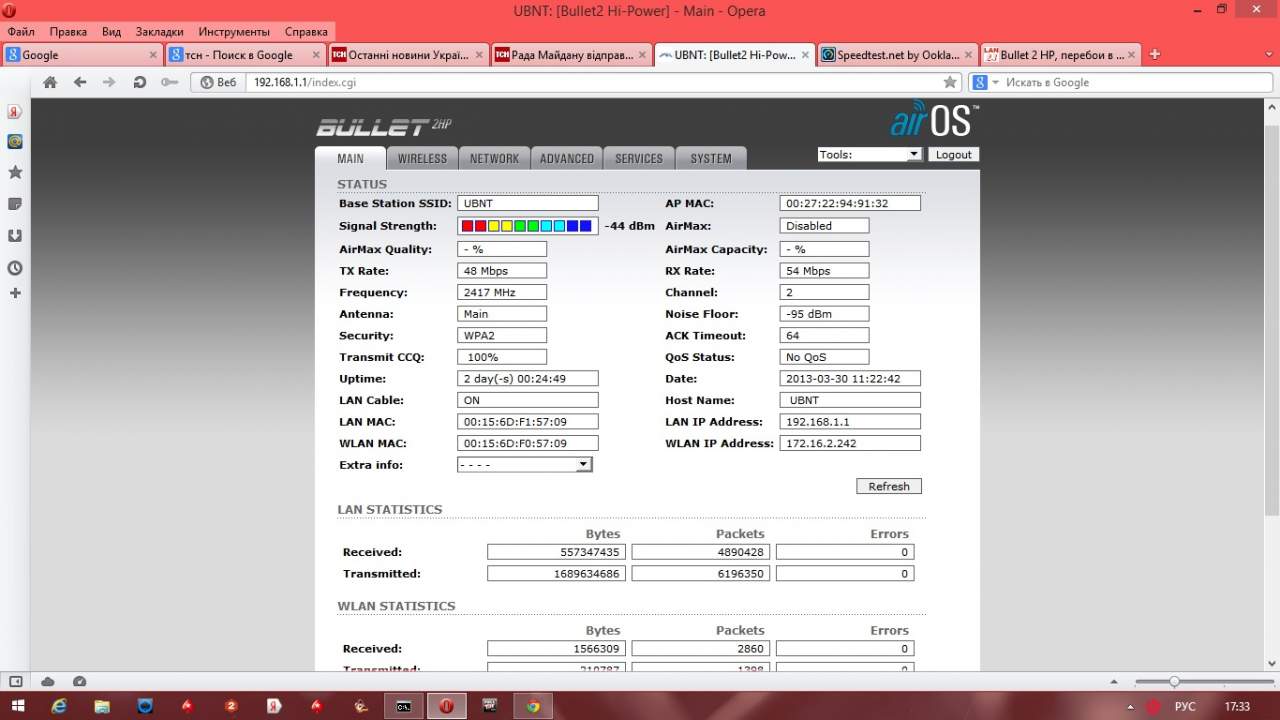Viewport: 1280px width, 720px height.
Task: Open the history clock panel in the sidebar
Action: tap(15, 268)
